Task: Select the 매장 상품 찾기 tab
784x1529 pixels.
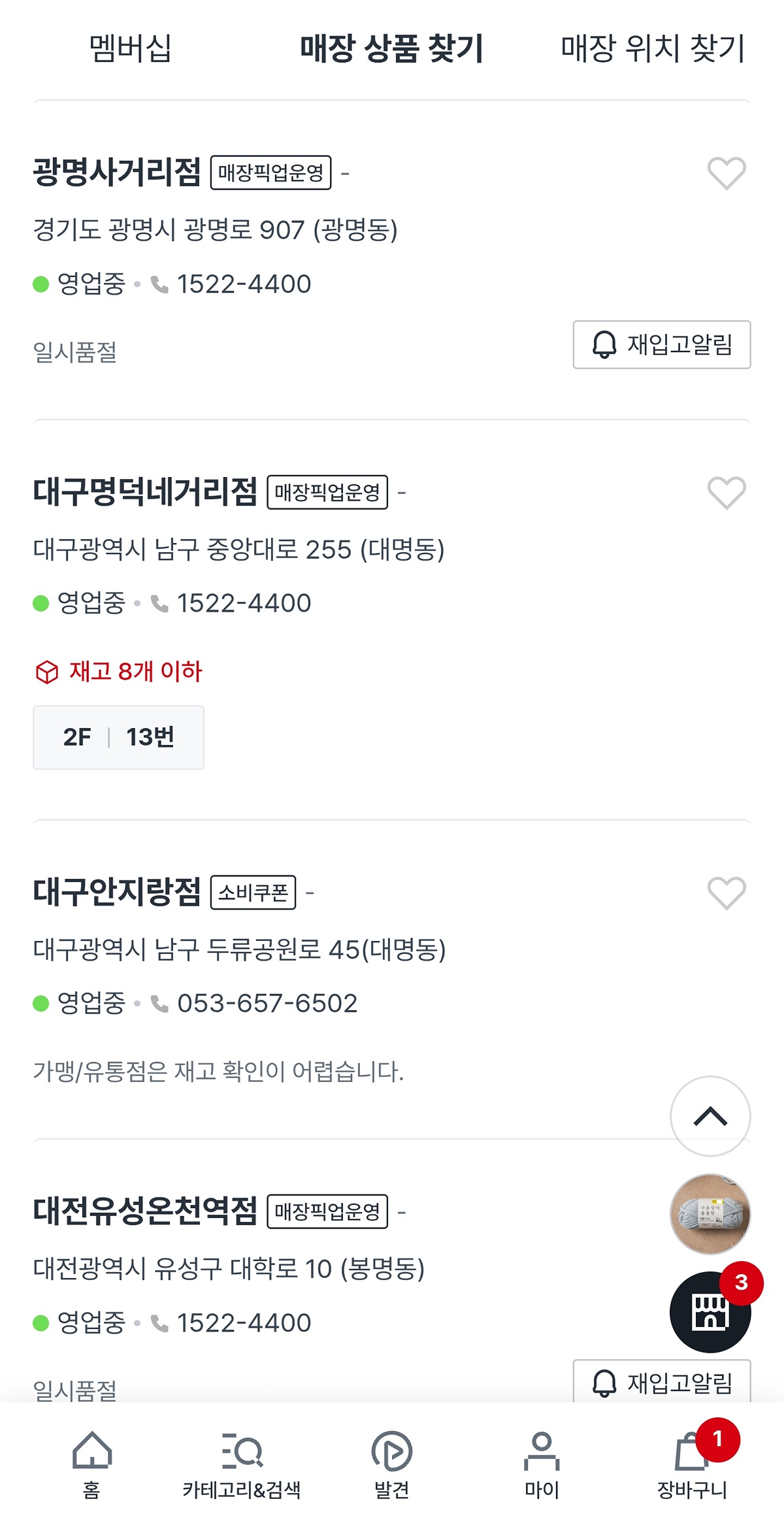Action: click(391, 48)
